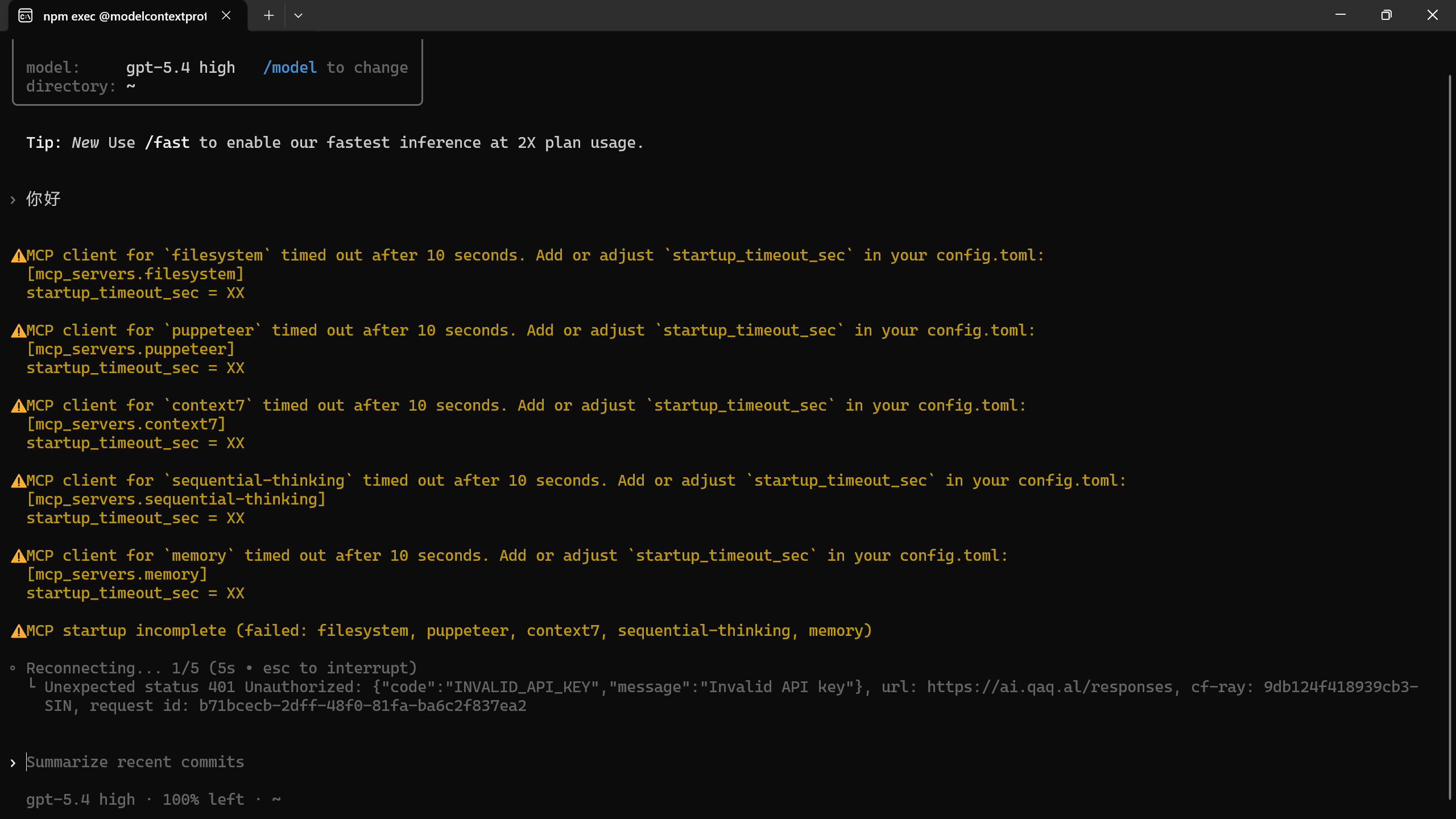The image size is (1456, 819).
Task: Click the '/fast' command in the tip
Action: (x=167, y=143)
